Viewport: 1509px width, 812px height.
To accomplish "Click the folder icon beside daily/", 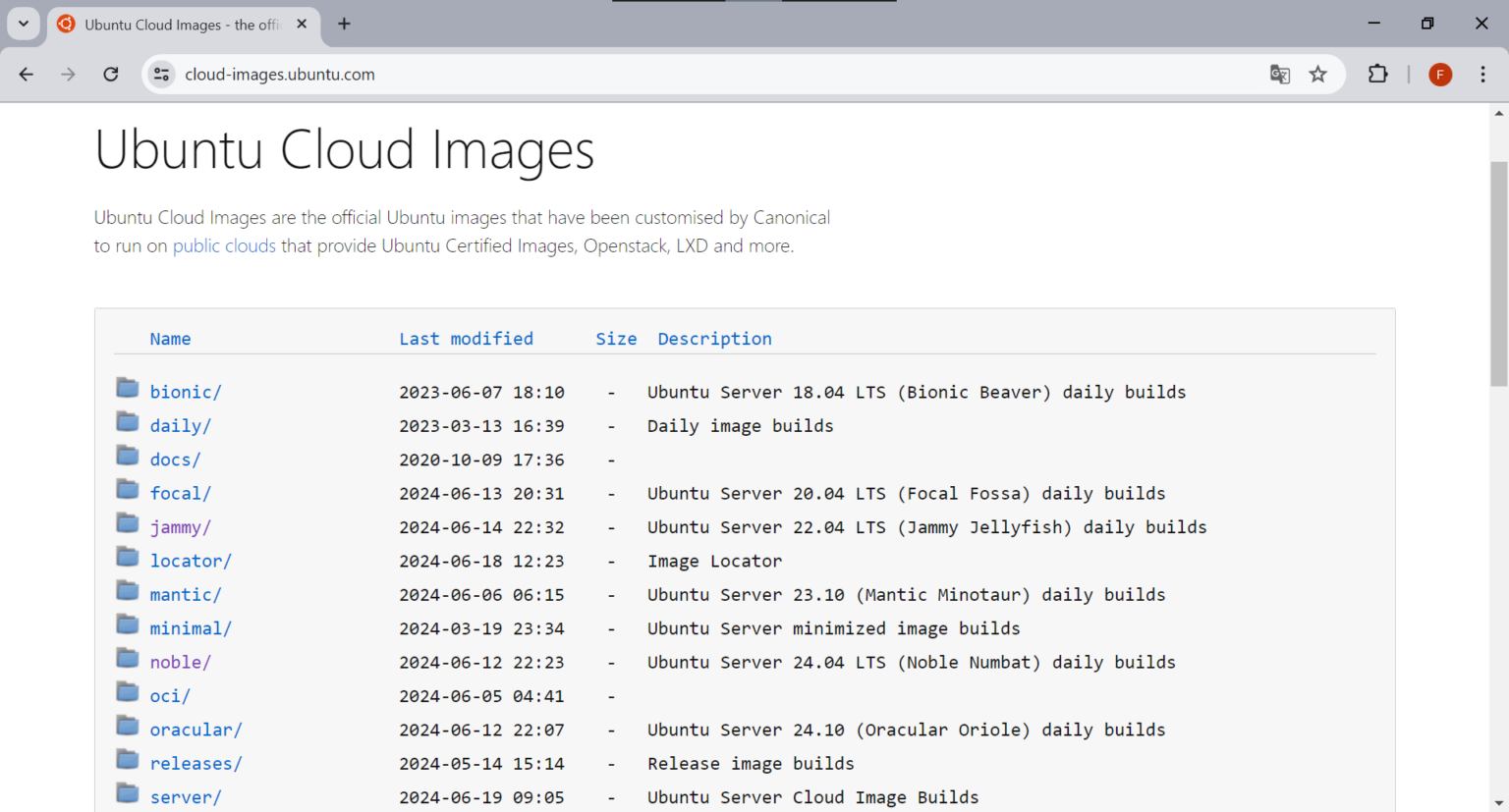I will (x=128, y=422).
